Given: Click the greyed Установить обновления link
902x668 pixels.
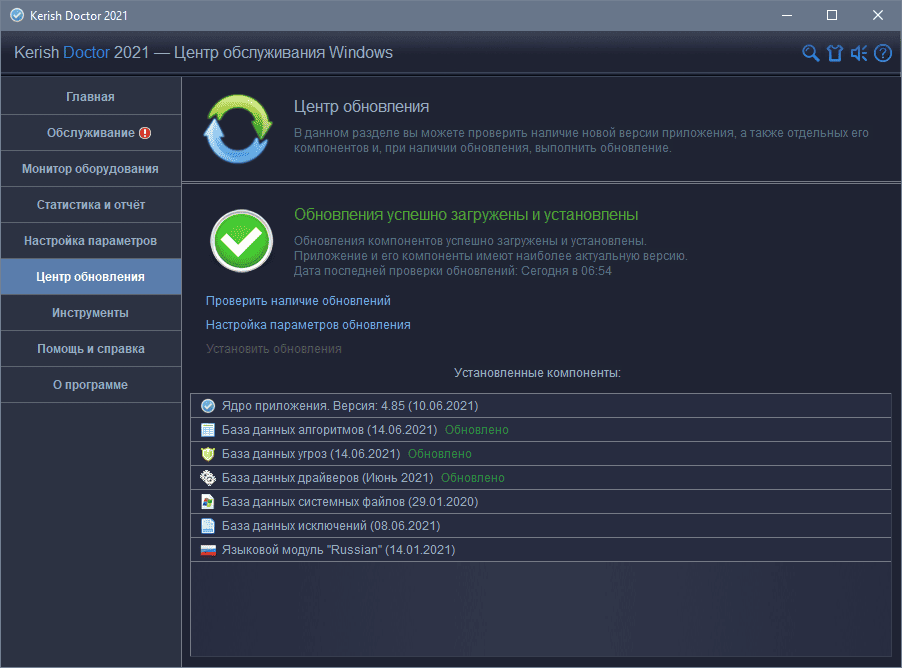Looking at the screenshot, I should [273, 349].
